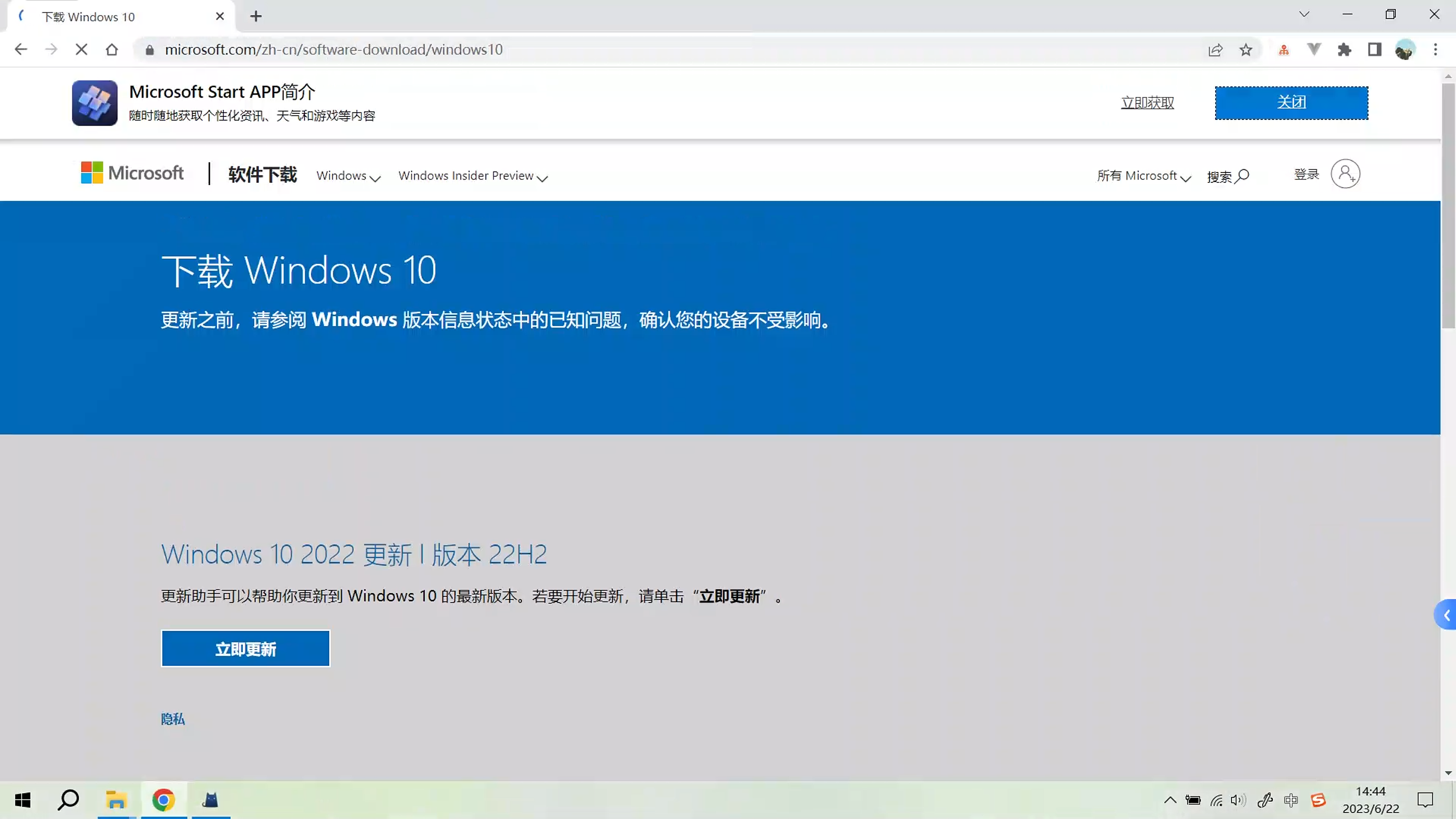Screen dimensions: 1456x819
Task: Open the tab search chevron
Action: (x=1304, y=15)
